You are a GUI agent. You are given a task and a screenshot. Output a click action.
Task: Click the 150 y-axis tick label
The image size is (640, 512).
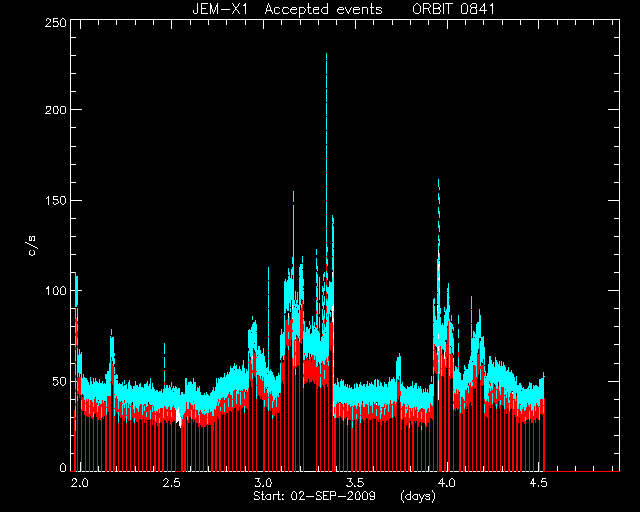55,200
